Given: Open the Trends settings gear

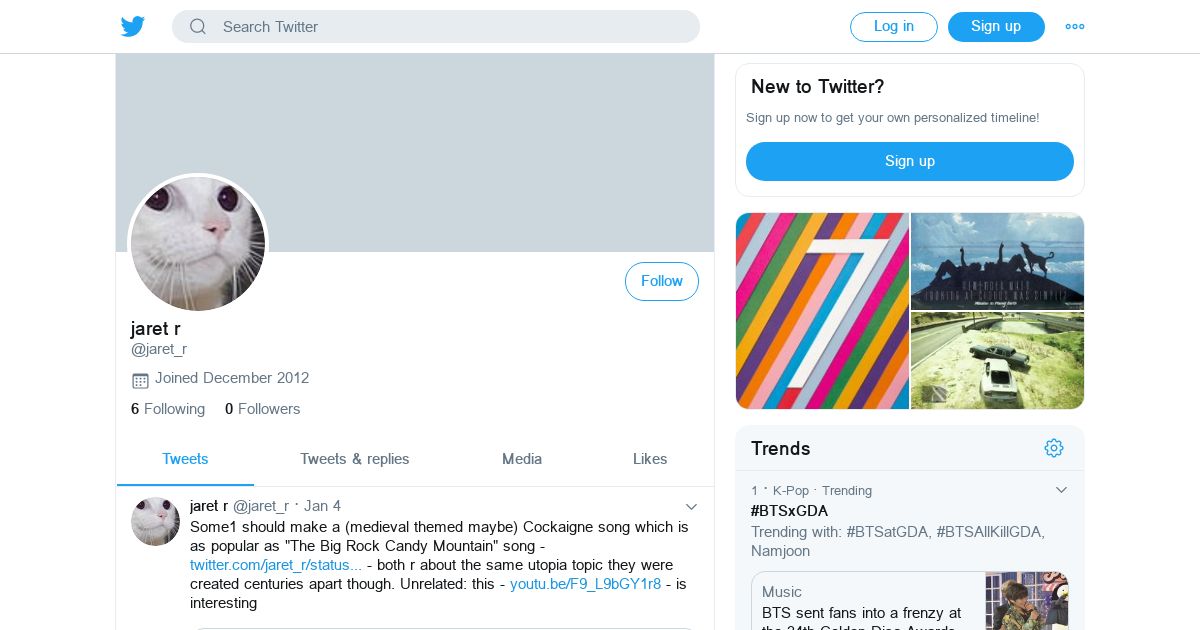Looking at the screenshot, I should [x=1054, y=448].
